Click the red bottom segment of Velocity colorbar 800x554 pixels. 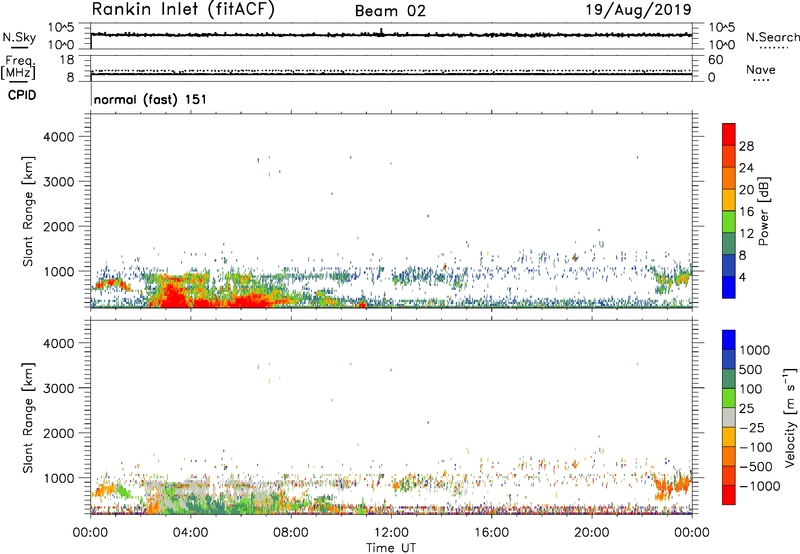(x=729, y=495)
